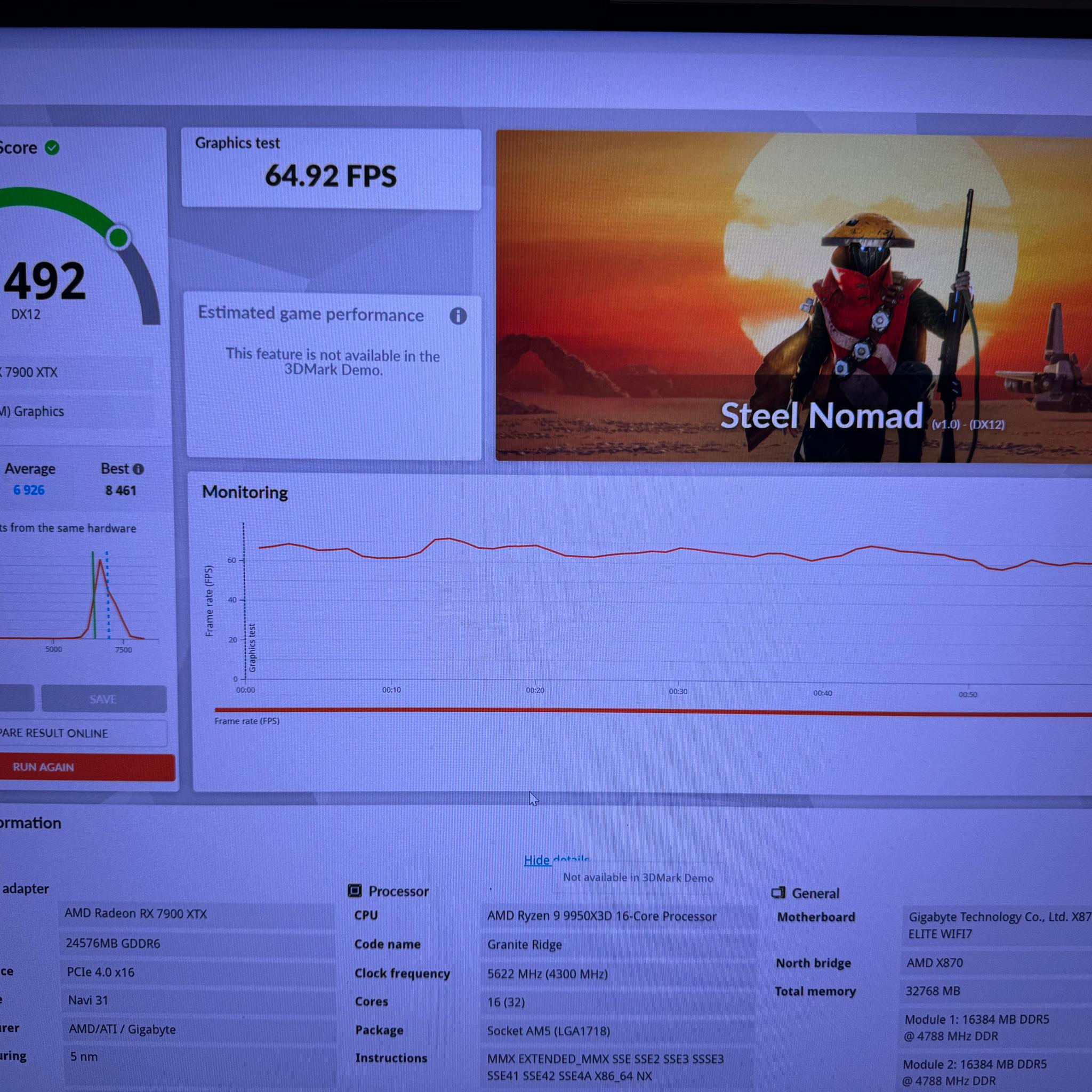Viewport: 1092px width, 1092px height.
Task: Click the 24576MB GDDR6 memory value
Action: (196, 943)
